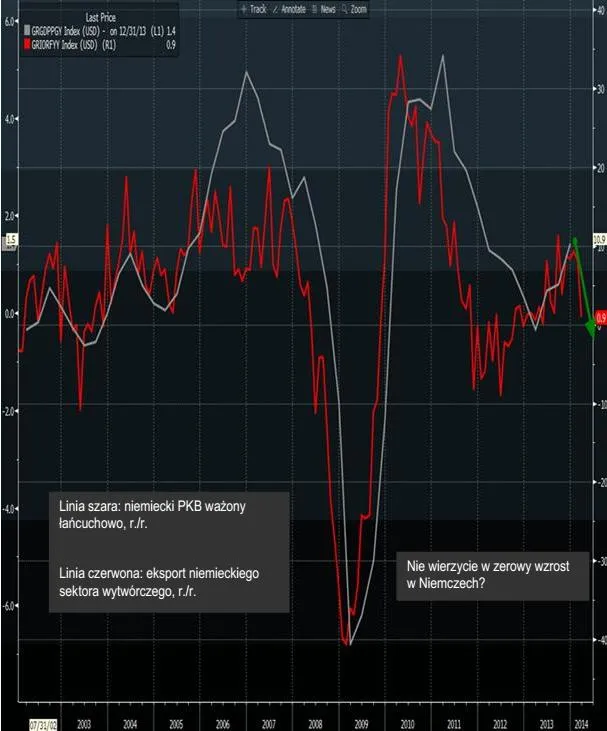Click the red legend square for GRIORFYY
This screenshot has height=731, width=607.
pos(27,45)
